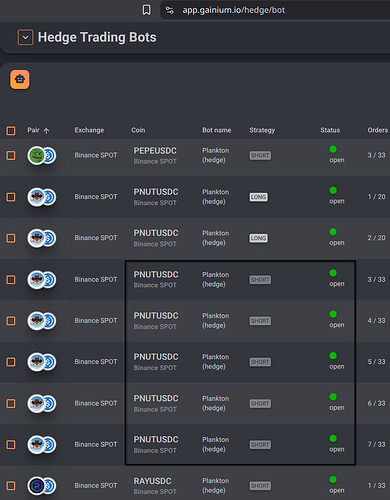
Task: Check the PNUTUSDC 3 / 33 row checkbox
Action: pos(11,279)
